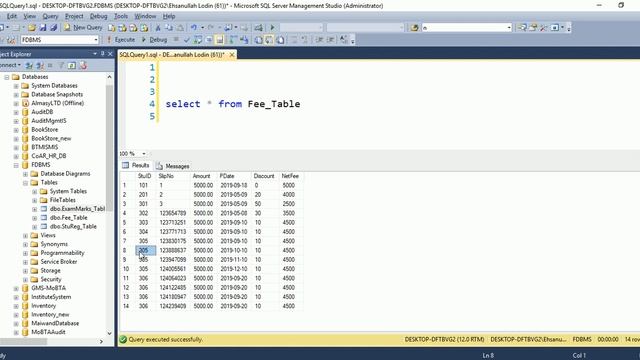Click Specify Values for Template Parameters icon

(343, 40)
